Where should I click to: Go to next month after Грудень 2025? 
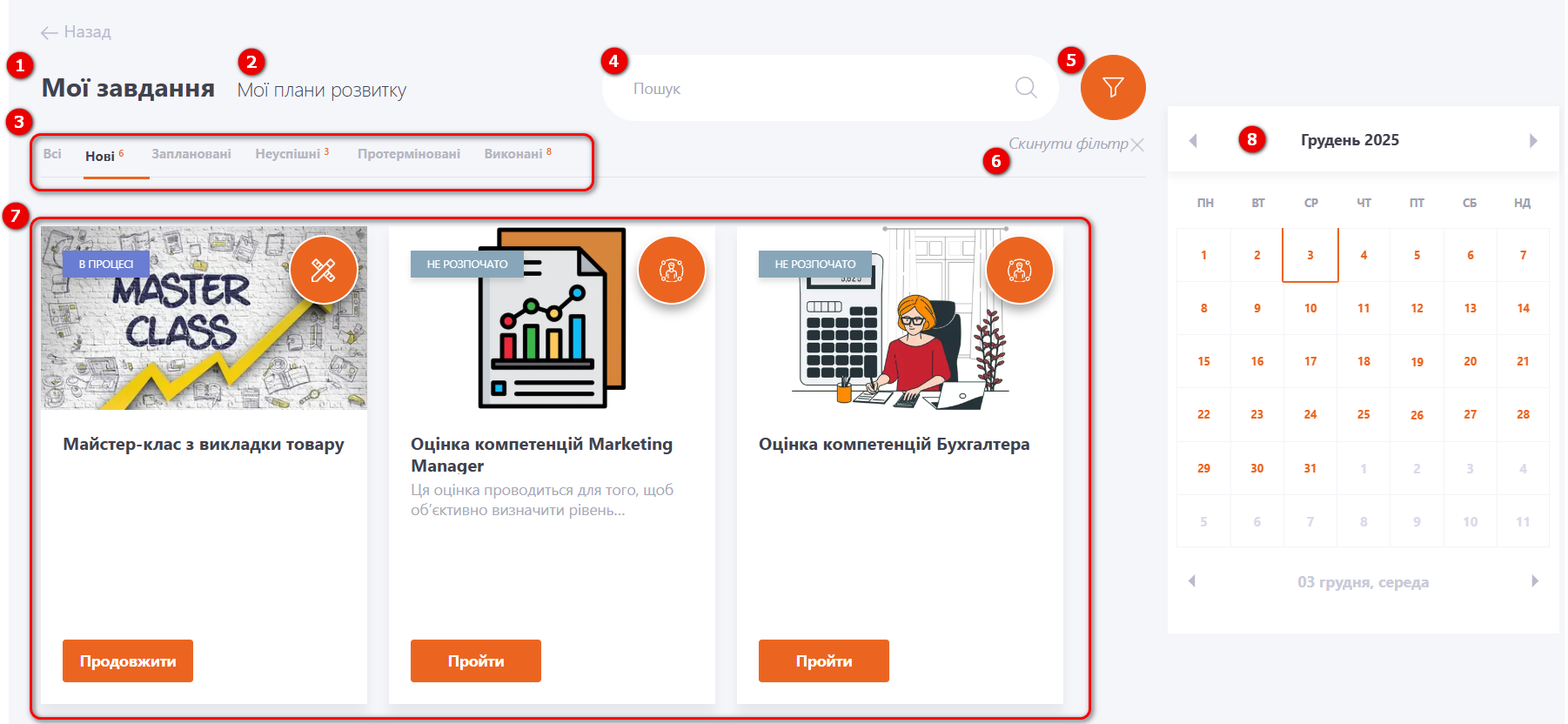(x=1533, y=141)
